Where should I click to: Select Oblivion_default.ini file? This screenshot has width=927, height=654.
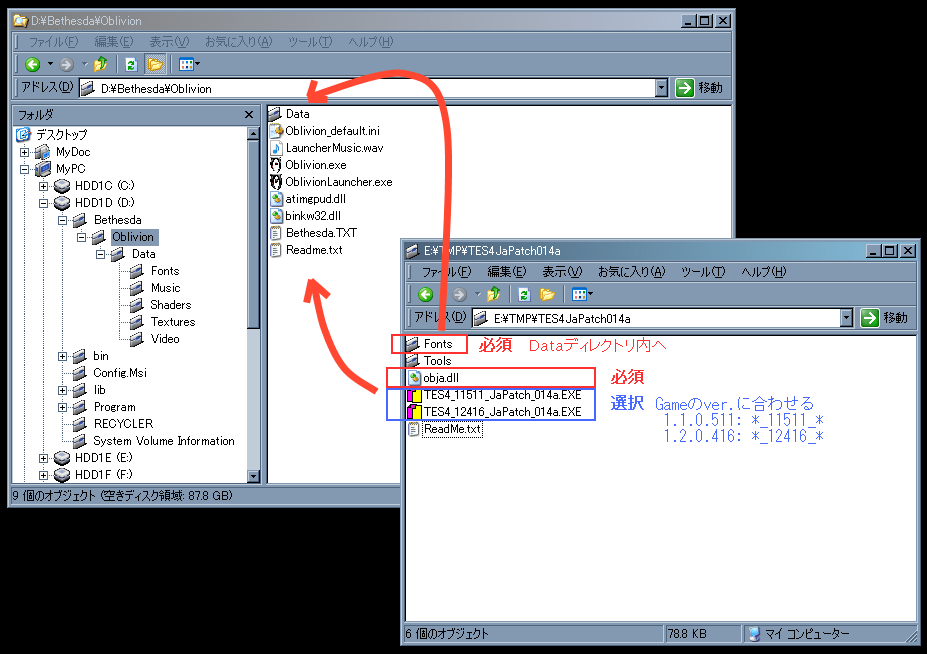(325, 131)
